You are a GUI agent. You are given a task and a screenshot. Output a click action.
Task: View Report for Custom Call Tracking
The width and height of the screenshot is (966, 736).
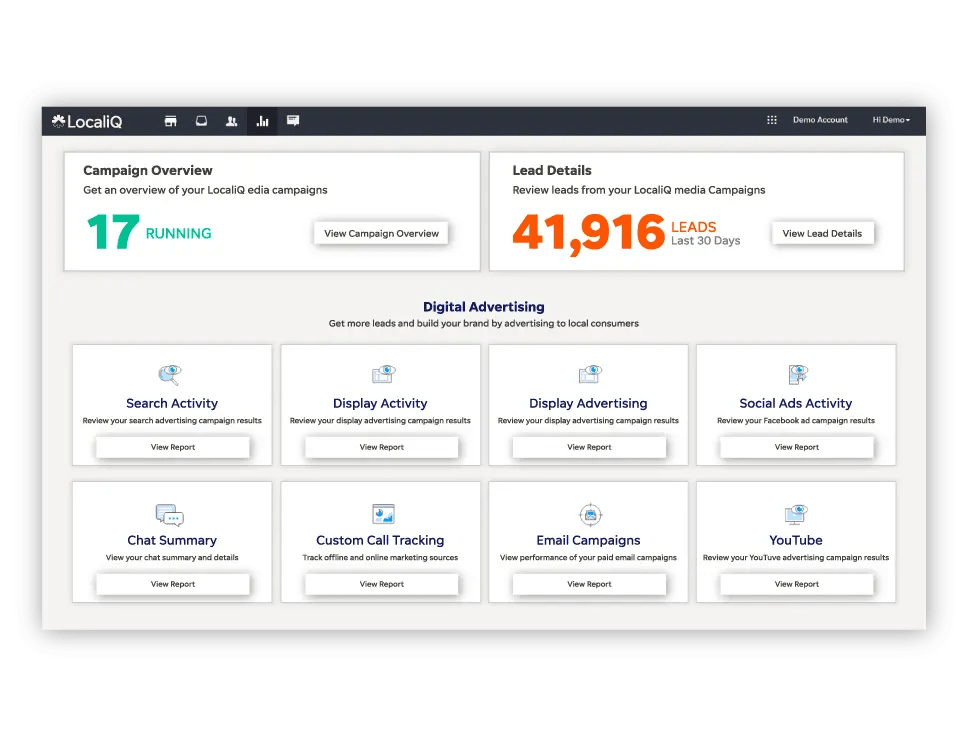(381, 584)
